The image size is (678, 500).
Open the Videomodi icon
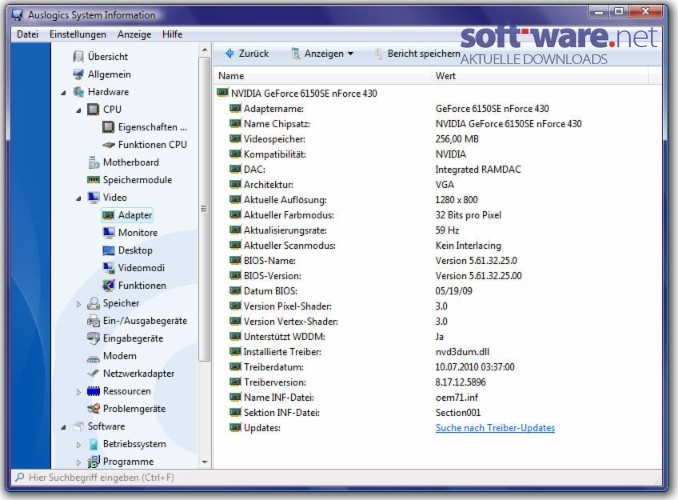(109, 268)
